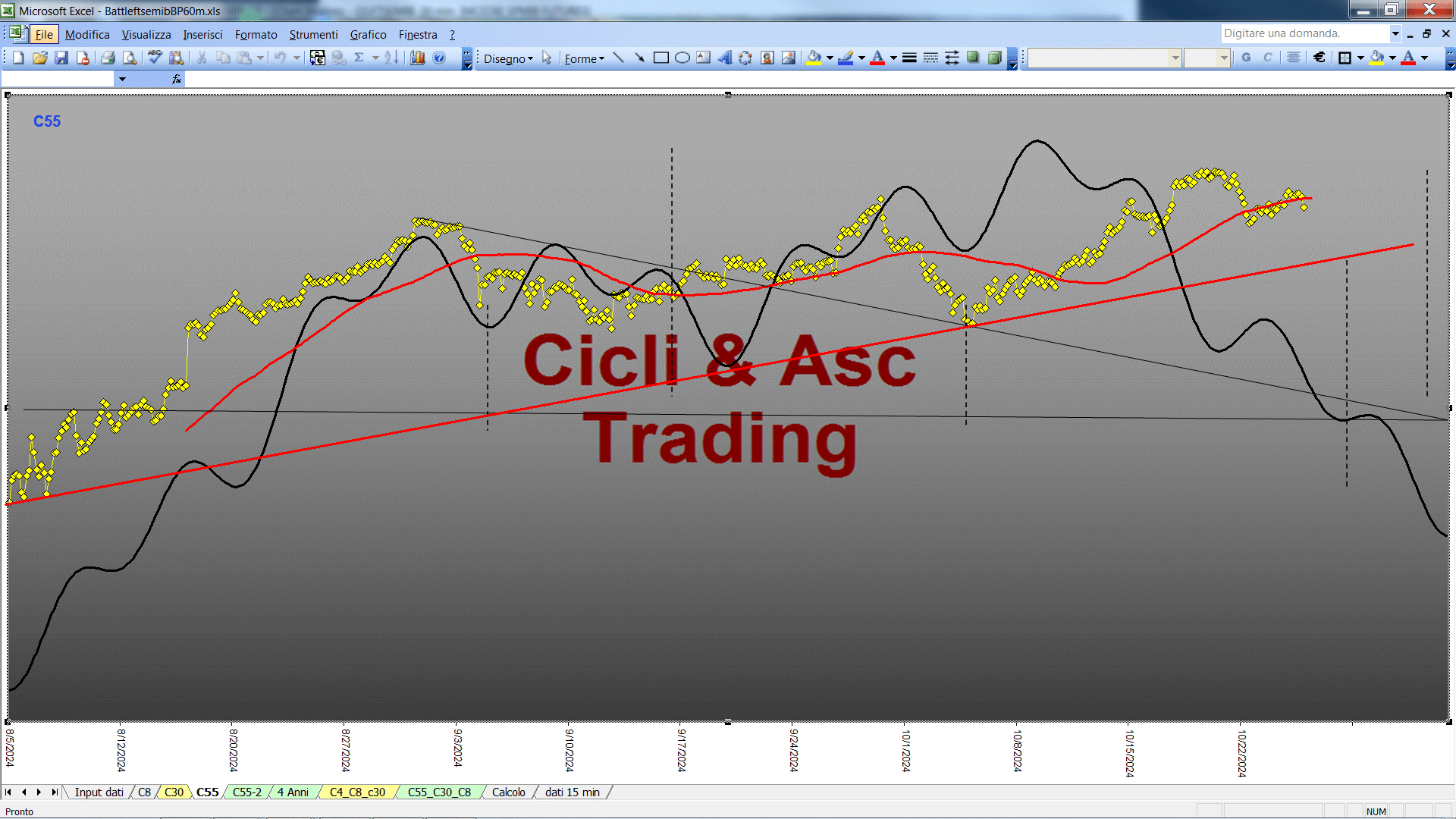Click the 3-D Style icon

pos(994,58)
